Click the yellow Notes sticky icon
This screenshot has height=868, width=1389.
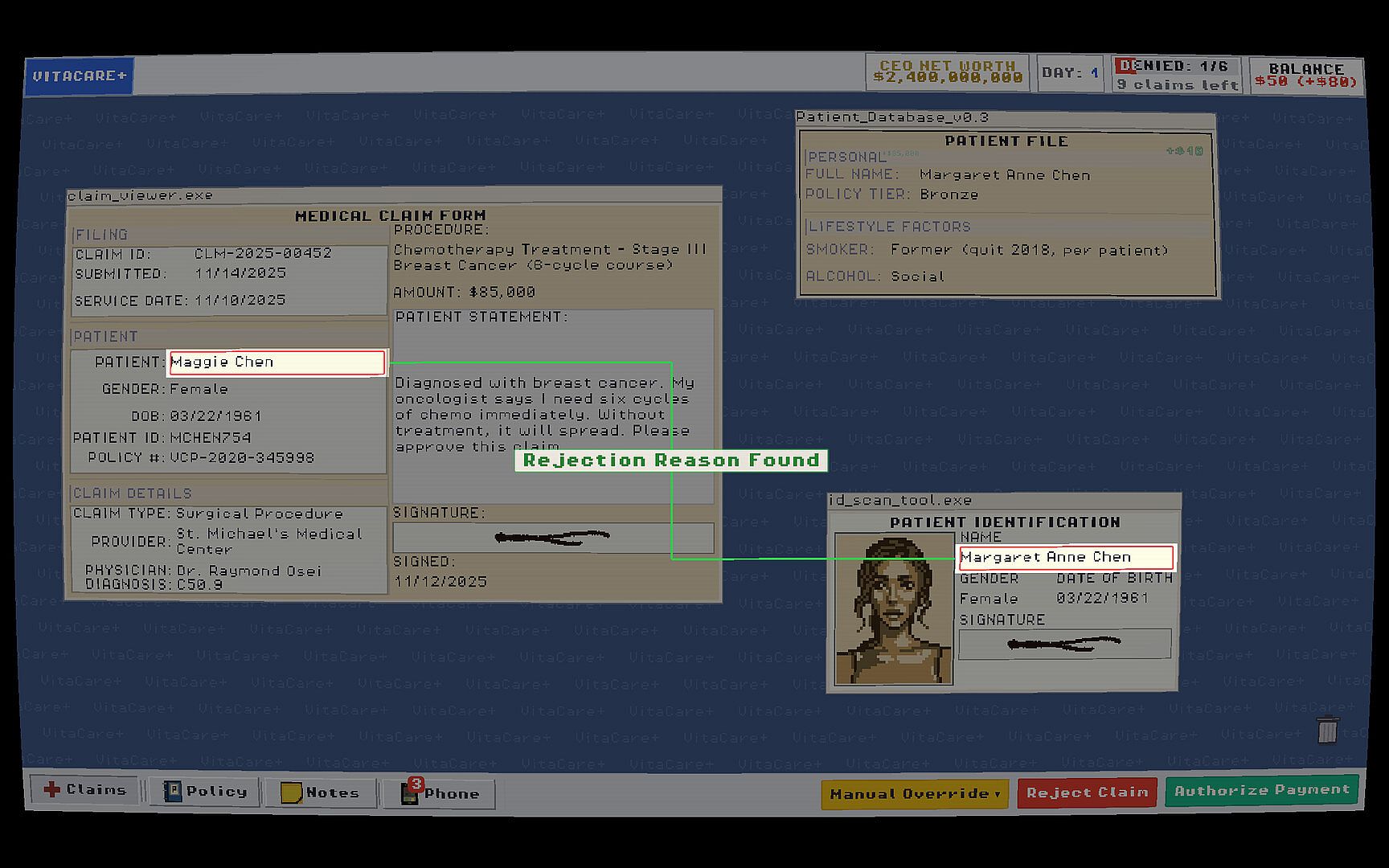(x=291, y=793)
